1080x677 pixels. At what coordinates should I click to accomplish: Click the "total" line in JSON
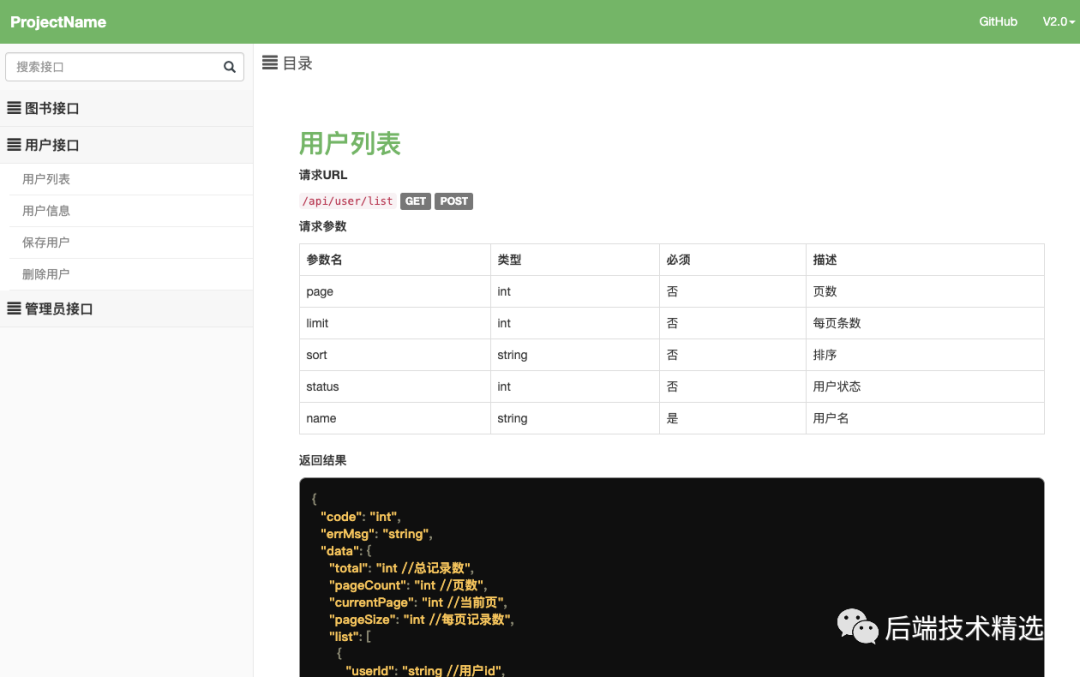[x=402, y=568]
